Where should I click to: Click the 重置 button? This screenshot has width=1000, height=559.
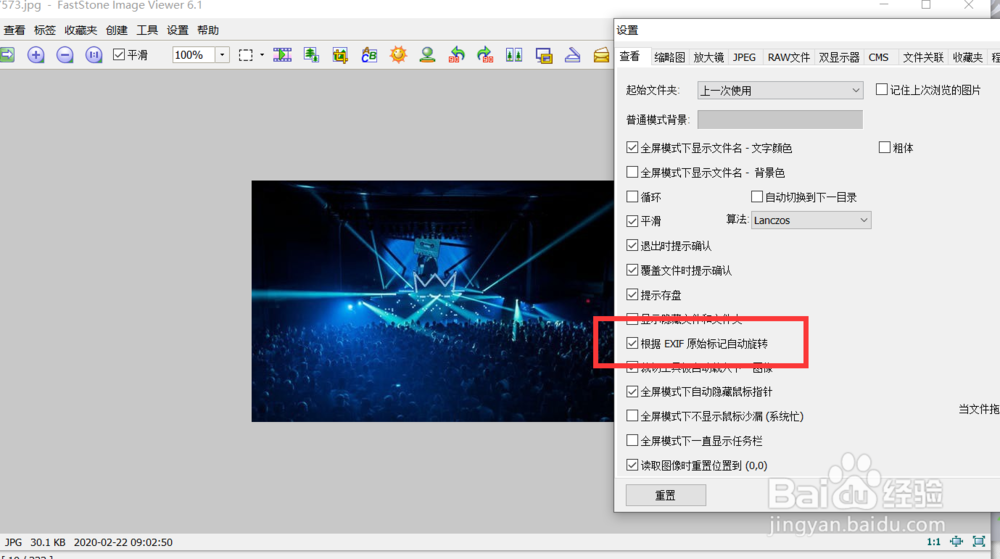point(666,495)
